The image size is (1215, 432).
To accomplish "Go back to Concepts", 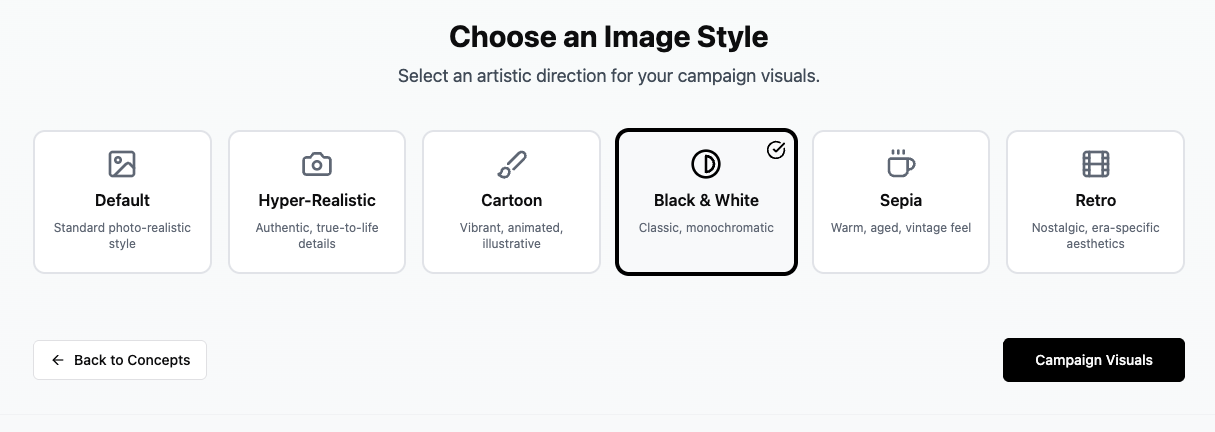I will (120, 360).
